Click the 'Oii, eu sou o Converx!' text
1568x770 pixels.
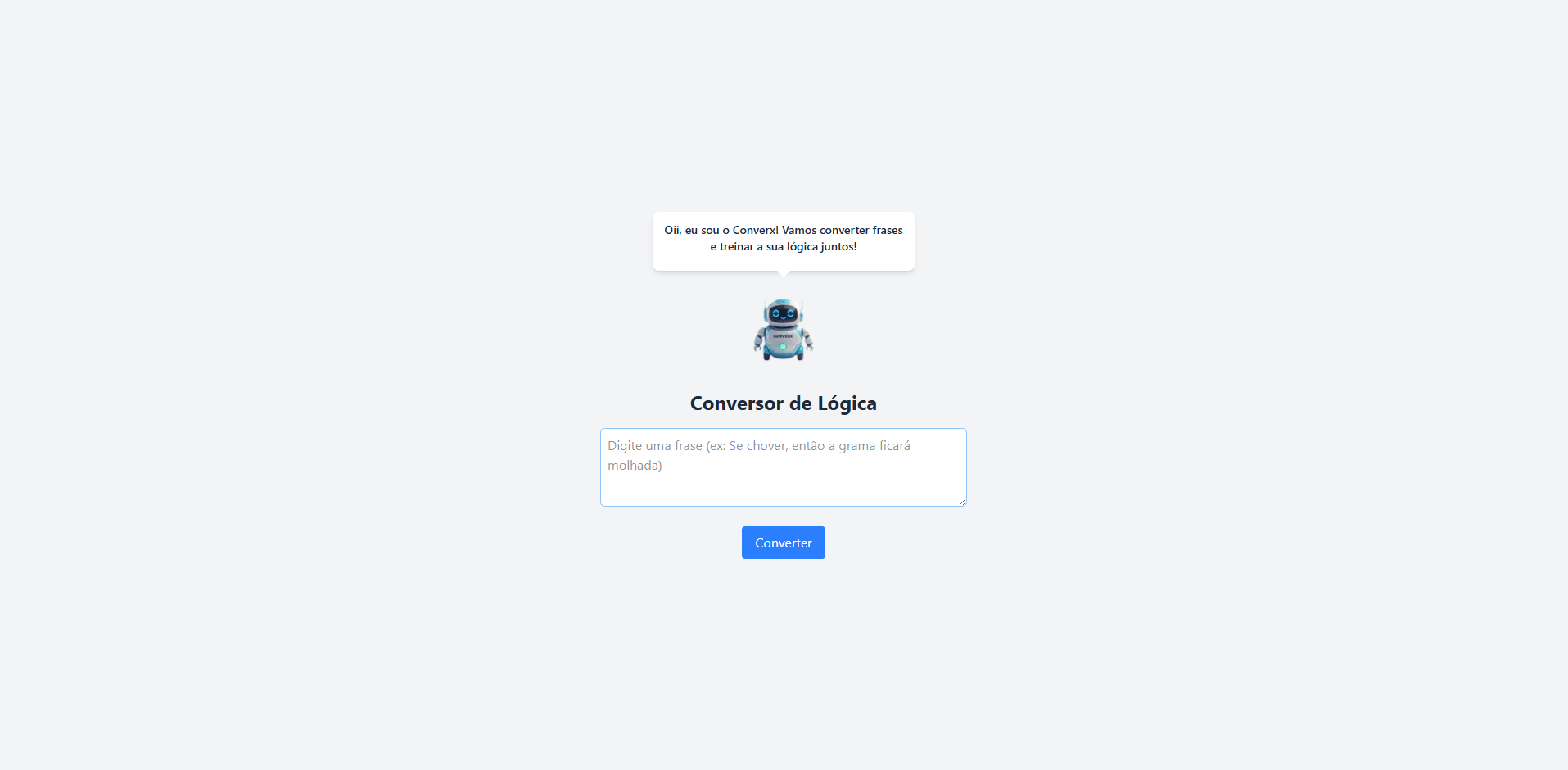(x=721, y=230)
